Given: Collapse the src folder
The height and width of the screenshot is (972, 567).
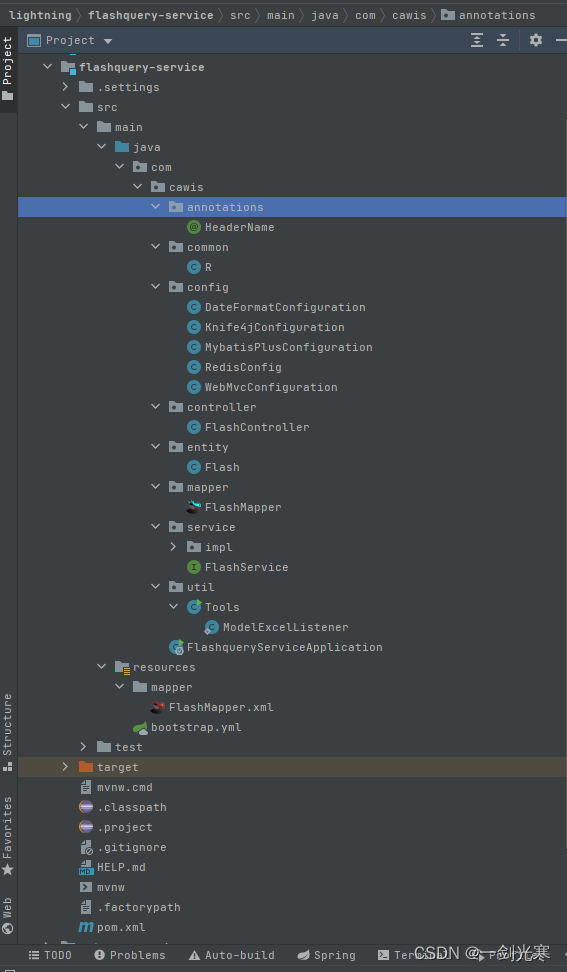Looking at the screenshot, I should click(66, 107).
